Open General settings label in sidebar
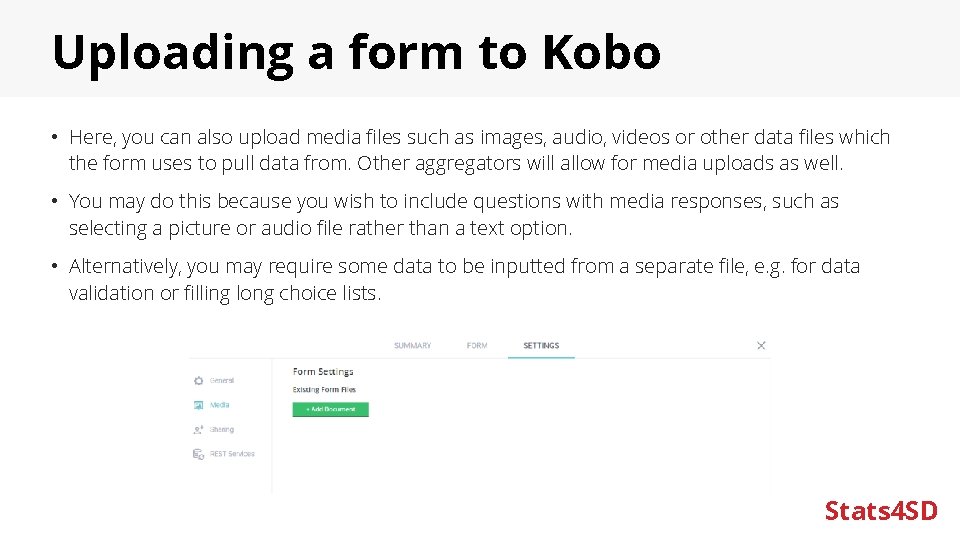 click(222, 380)
